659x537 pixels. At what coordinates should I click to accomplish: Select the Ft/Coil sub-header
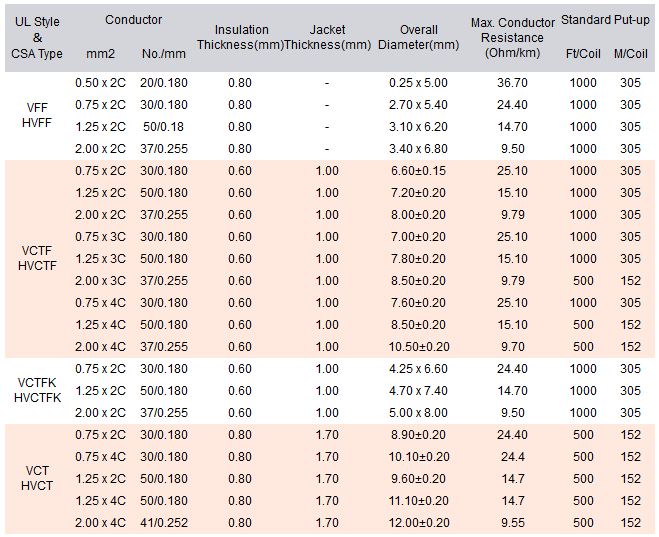(583, 54)
